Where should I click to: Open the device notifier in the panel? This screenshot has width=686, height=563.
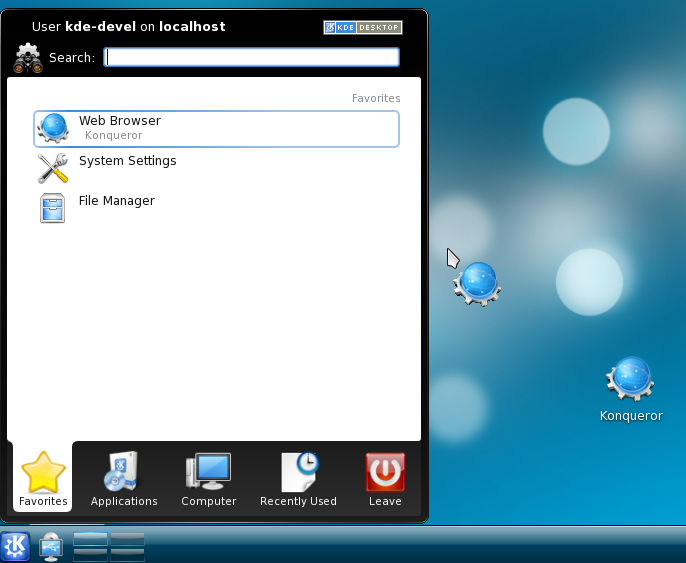pyautogui.click(x=50, y=546)
